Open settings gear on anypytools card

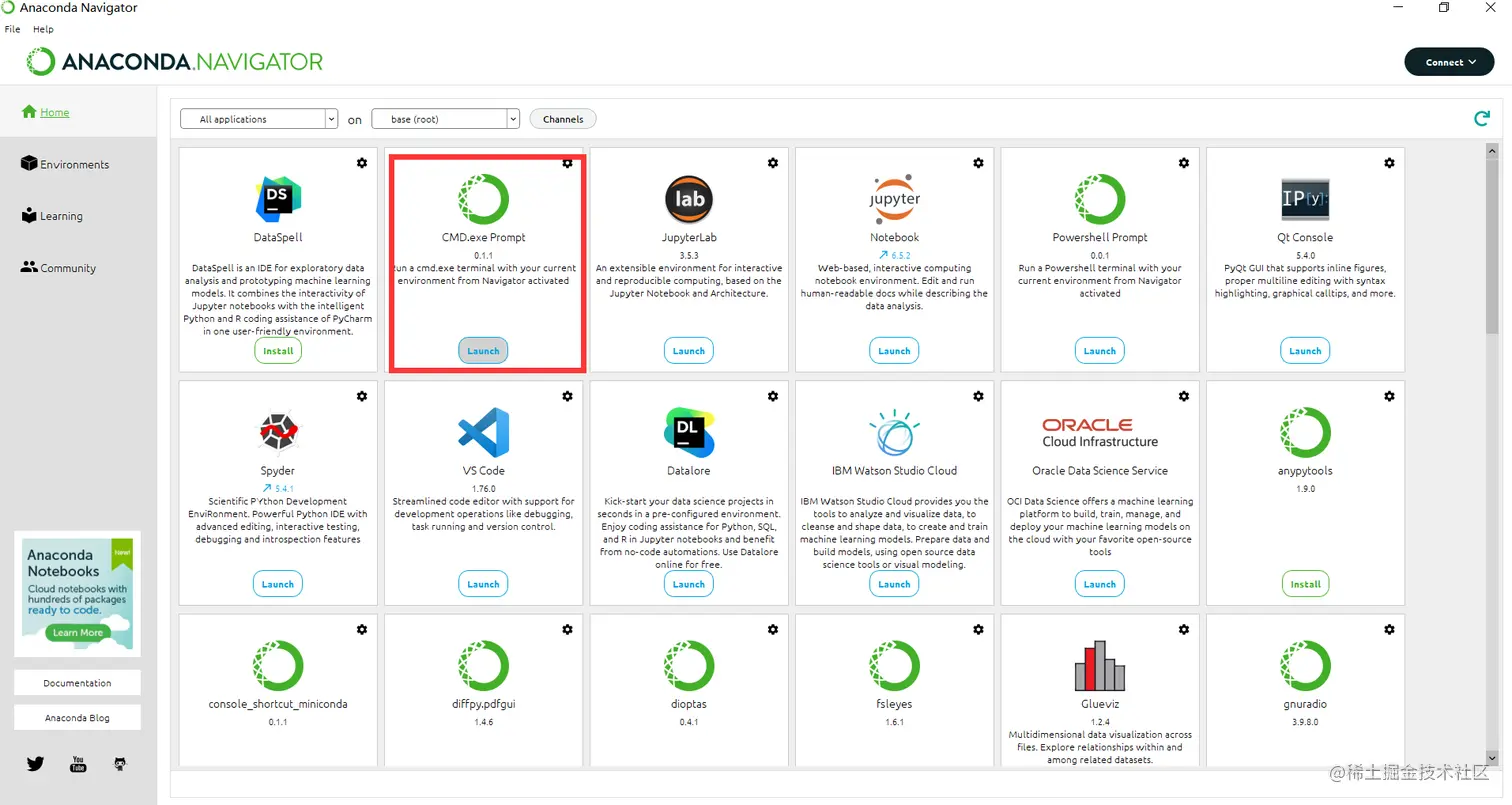click(x=1389, y=396)
